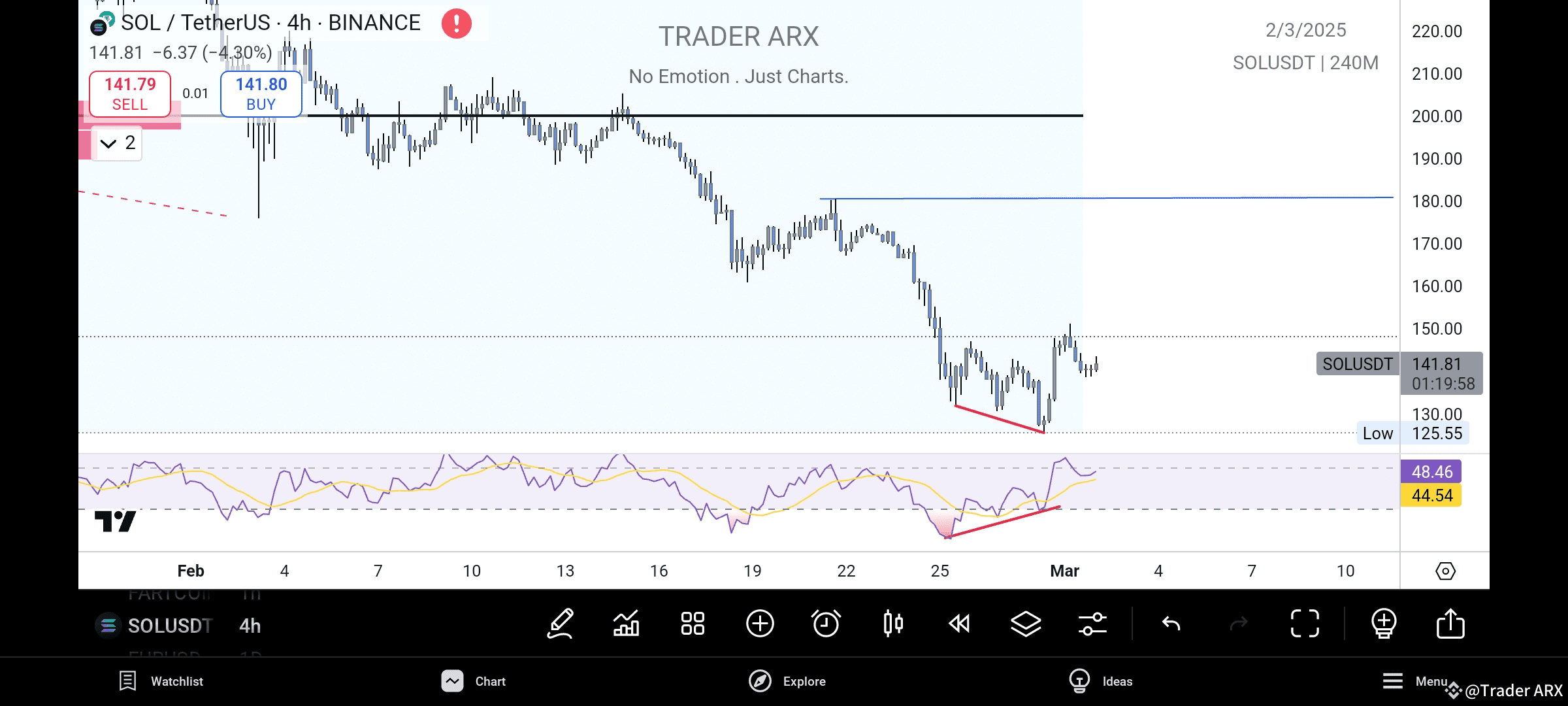Enter fullscreen chart mode
Screen dimensions: 1568x706
(x=1305, y=624)
